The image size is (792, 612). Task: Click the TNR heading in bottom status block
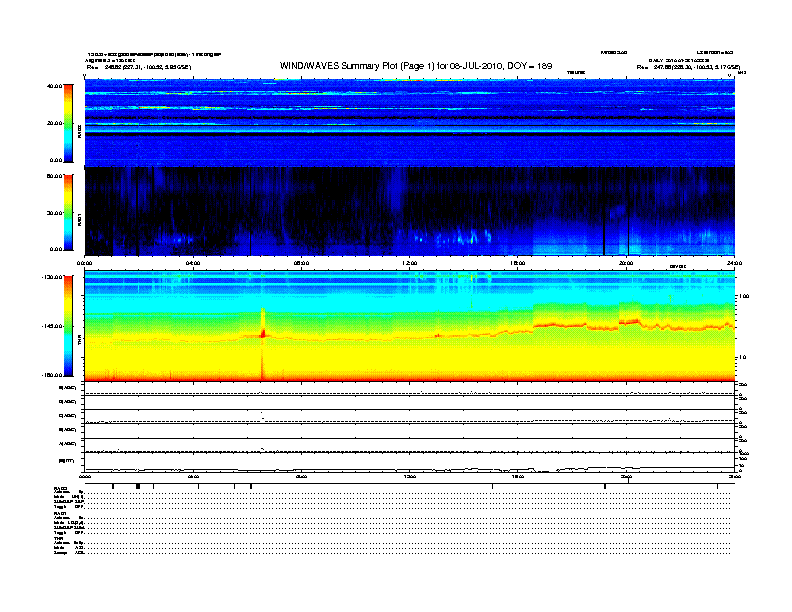[x=58, y=538]
